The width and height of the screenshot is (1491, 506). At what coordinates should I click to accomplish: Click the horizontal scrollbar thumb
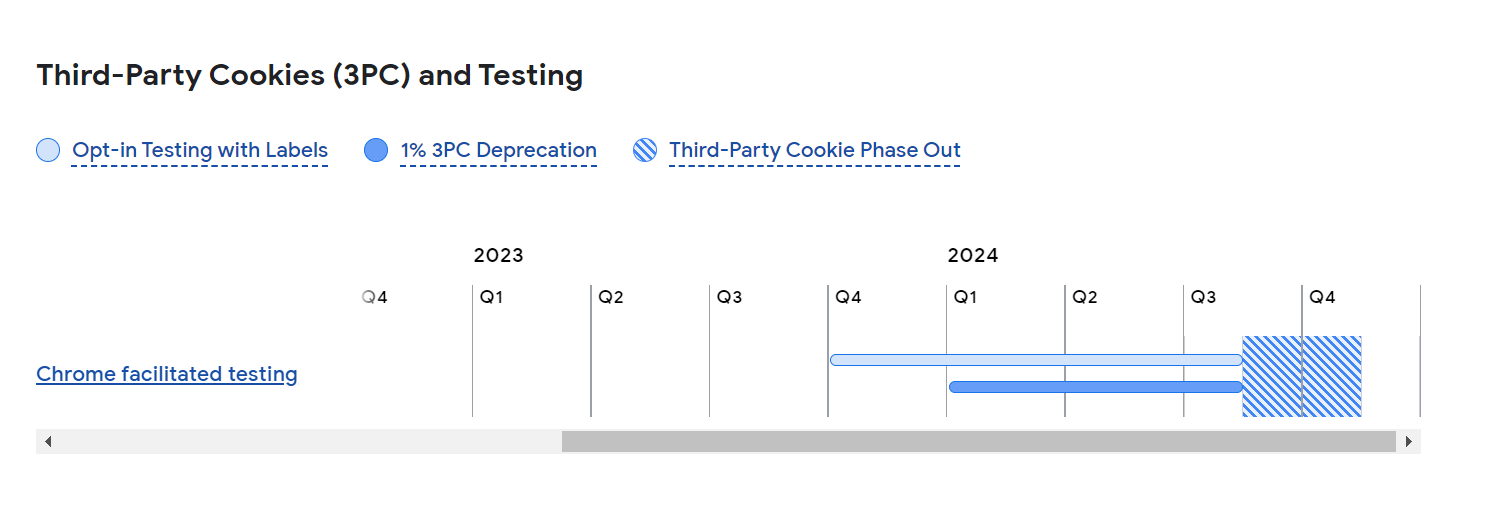coord(978,442)
